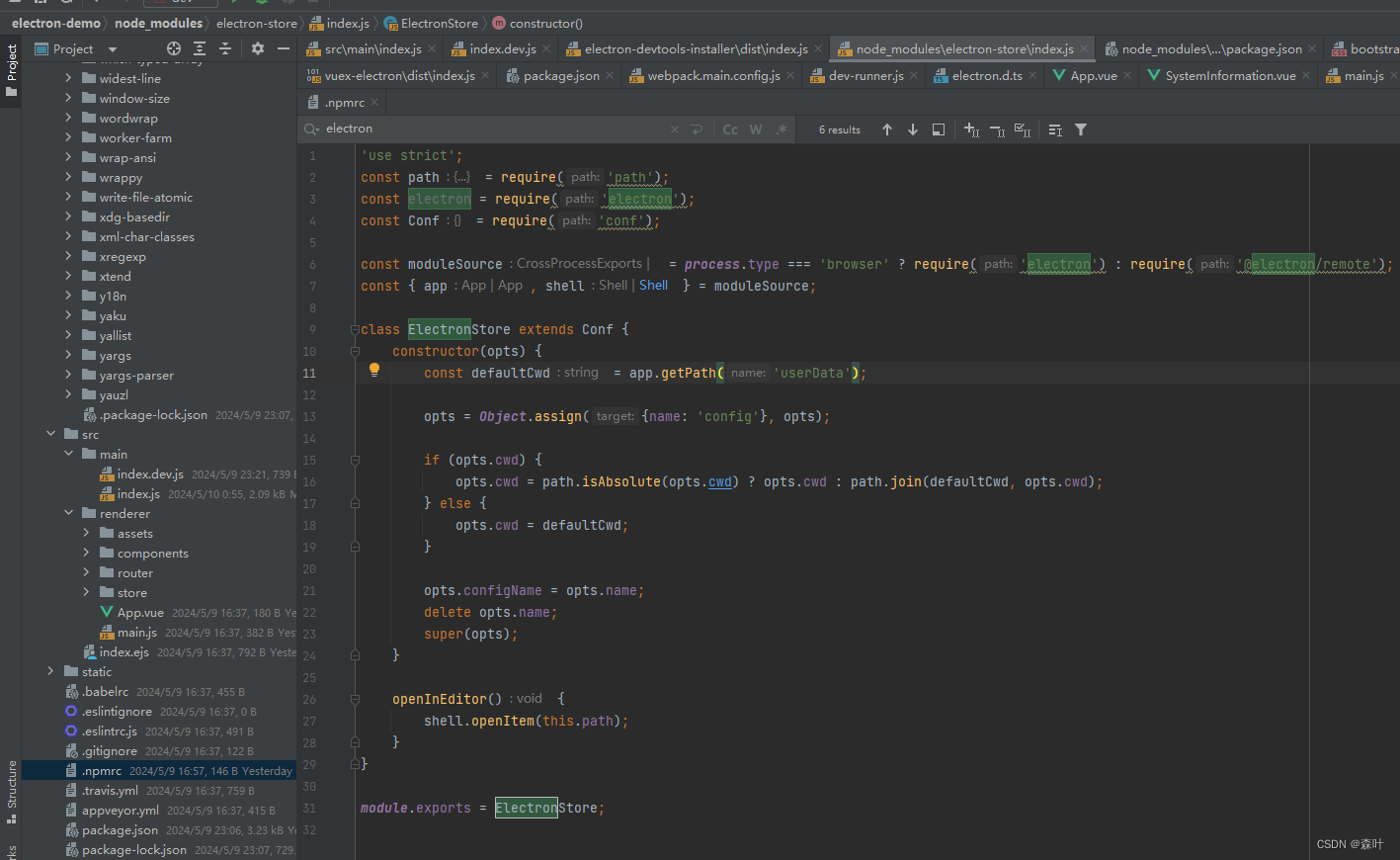Enable regex search with .* toggle
The image size is (1400, 860).
tap(781, 129)
